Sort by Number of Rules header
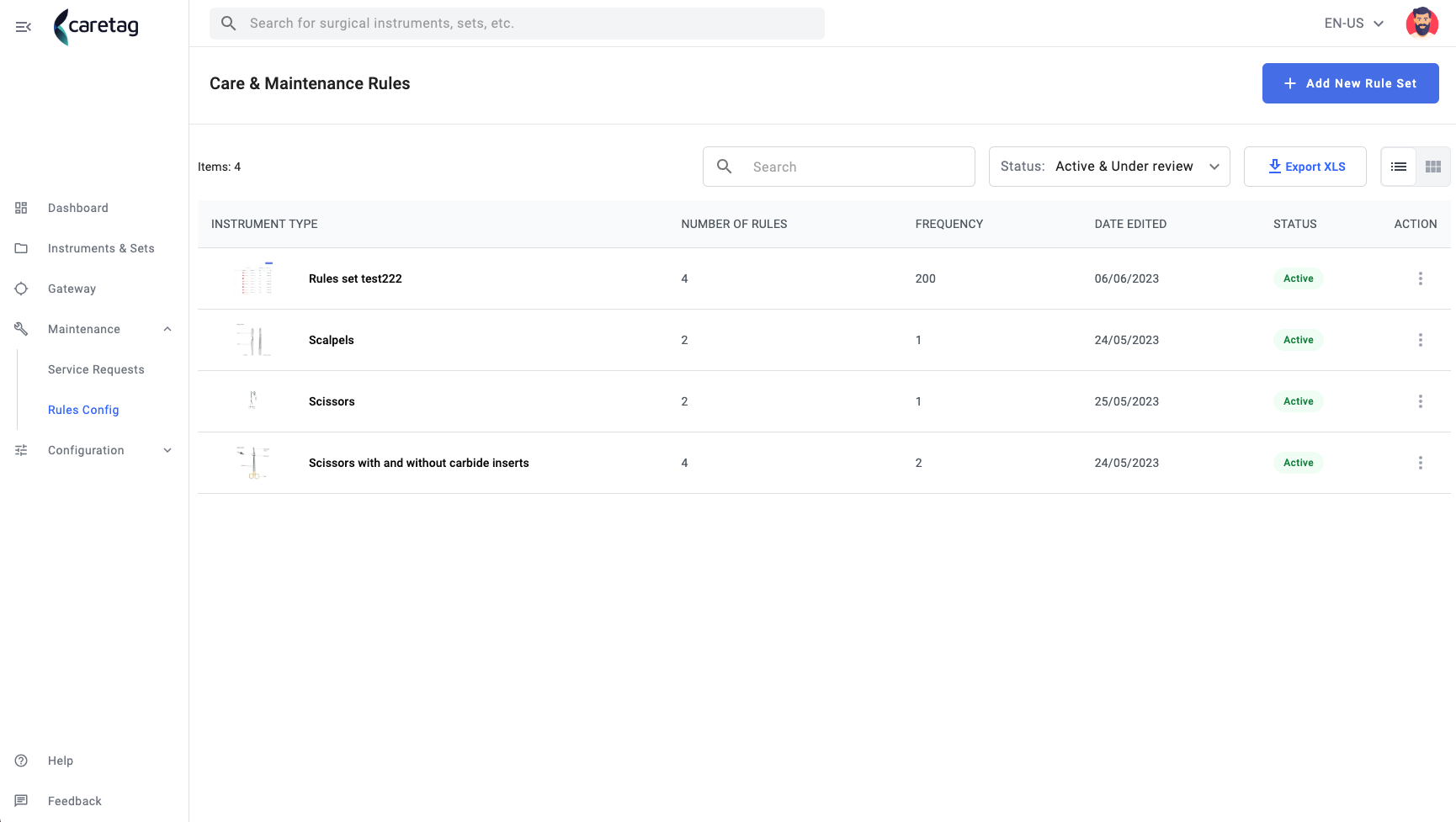The width and height of the screenshot is (1456, 822). [734, 224]
